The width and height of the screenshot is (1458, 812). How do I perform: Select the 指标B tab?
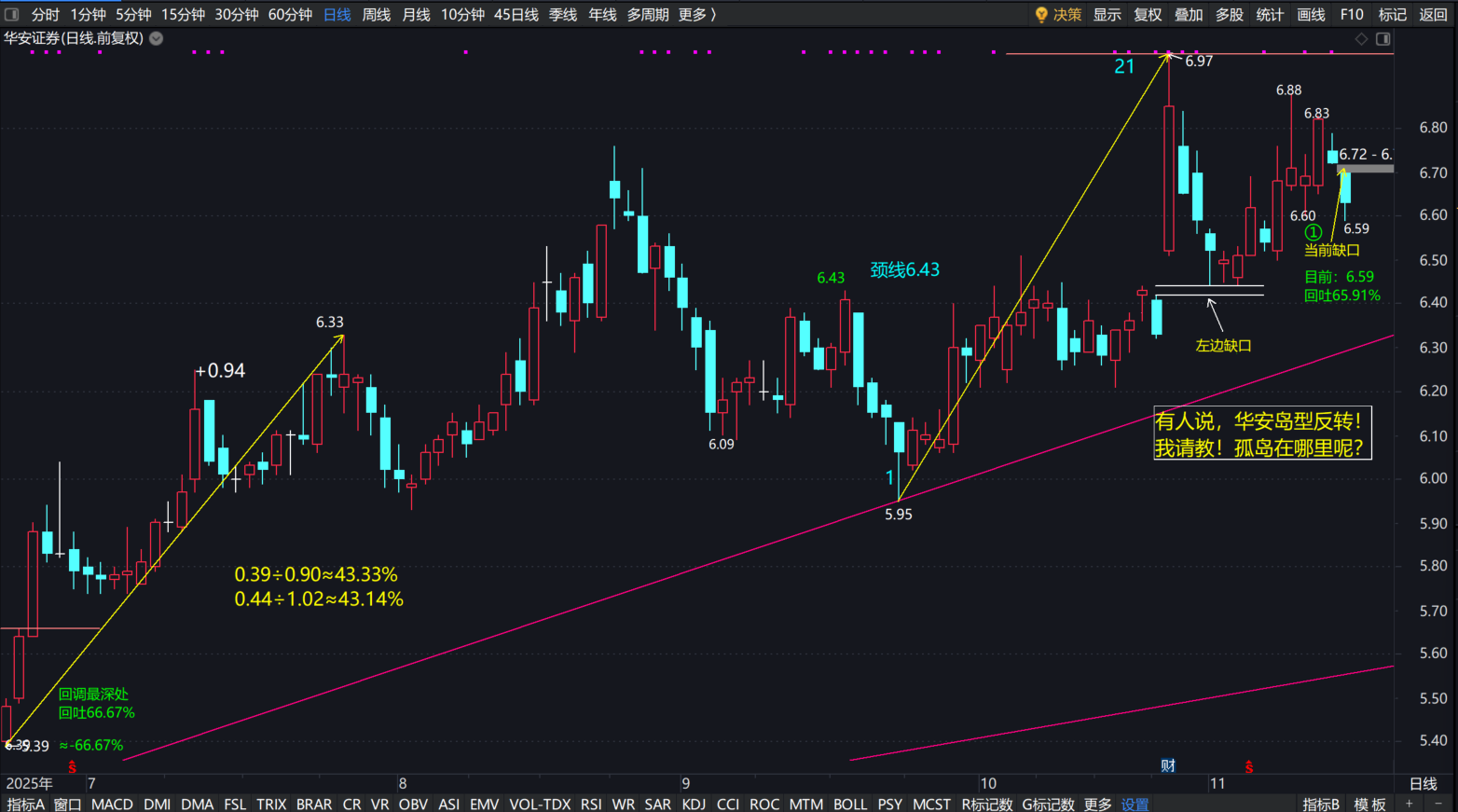click(x=1321, y=804)
